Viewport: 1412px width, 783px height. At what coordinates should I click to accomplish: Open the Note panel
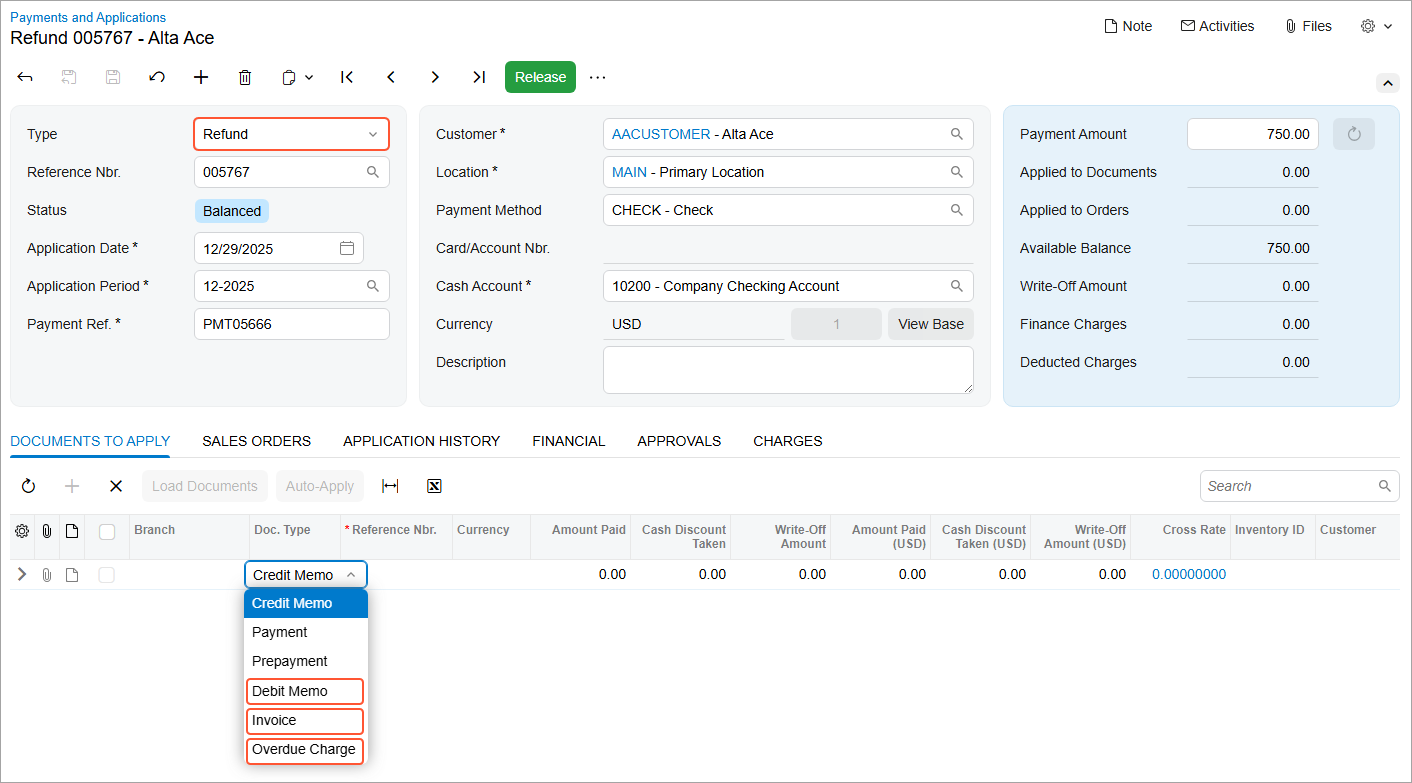click(x=1128, y=26)
